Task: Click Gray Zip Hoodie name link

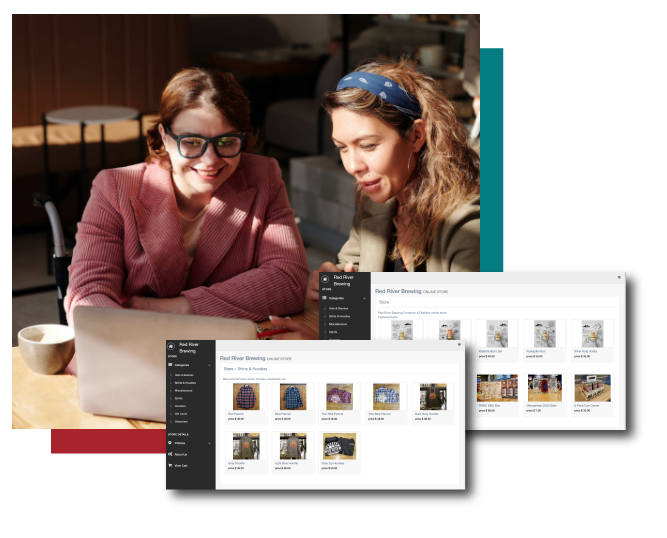Action: point(333,463)
